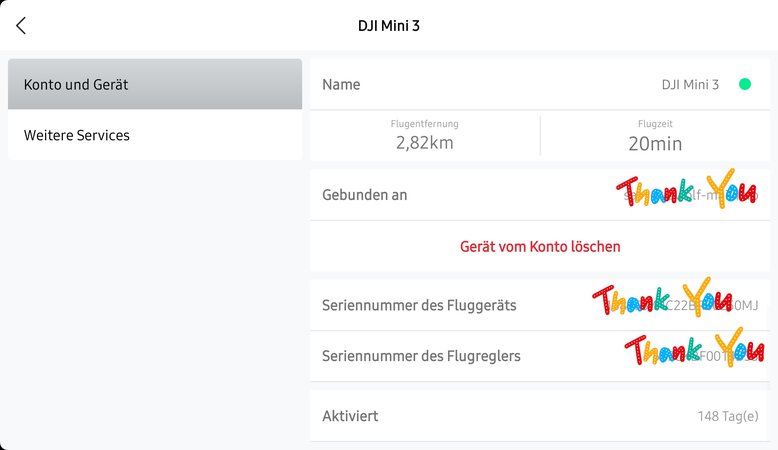Tap the Flugzeit label
Viewport: 778px width, 450px height.
point(655,124)
